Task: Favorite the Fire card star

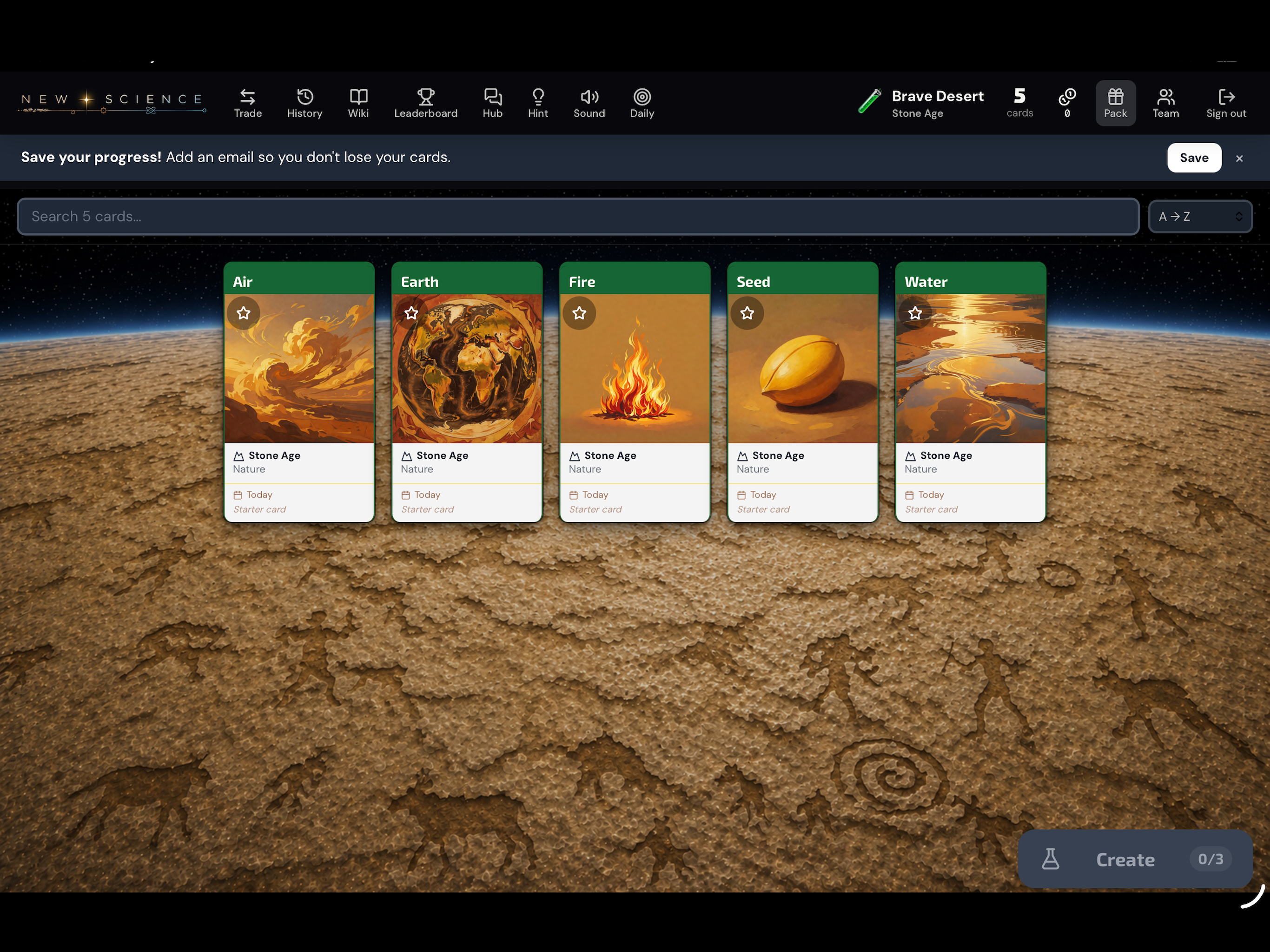Action: click(579, 313)
